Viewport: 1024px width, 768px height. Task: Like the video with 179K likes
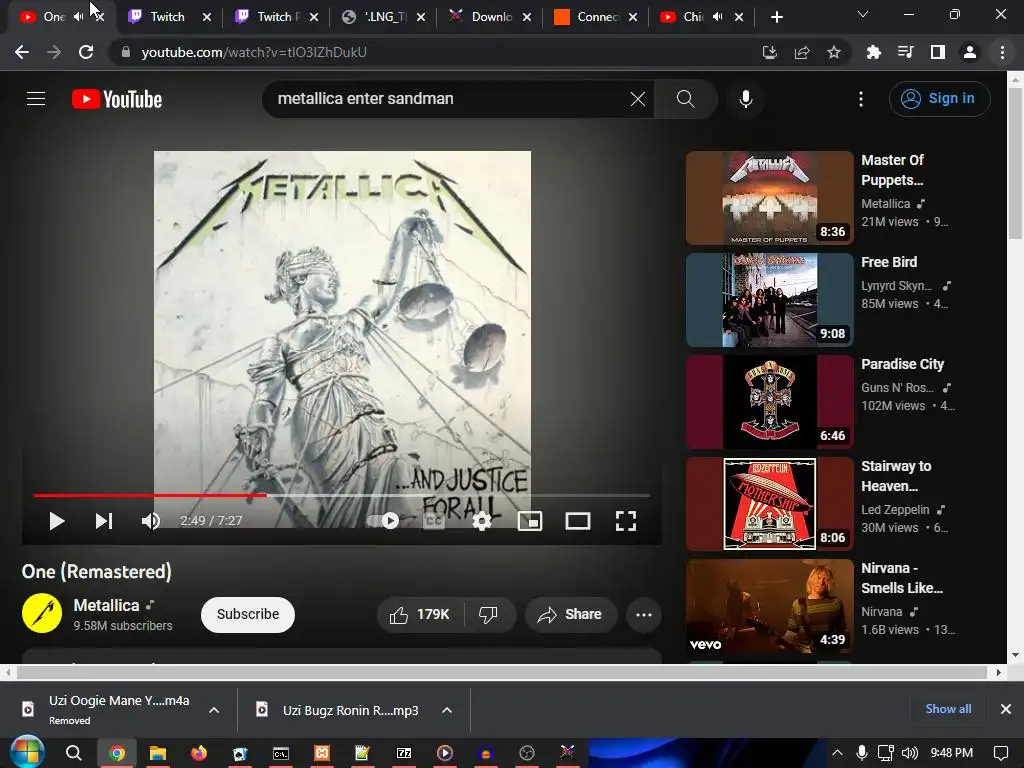(419, 615)
